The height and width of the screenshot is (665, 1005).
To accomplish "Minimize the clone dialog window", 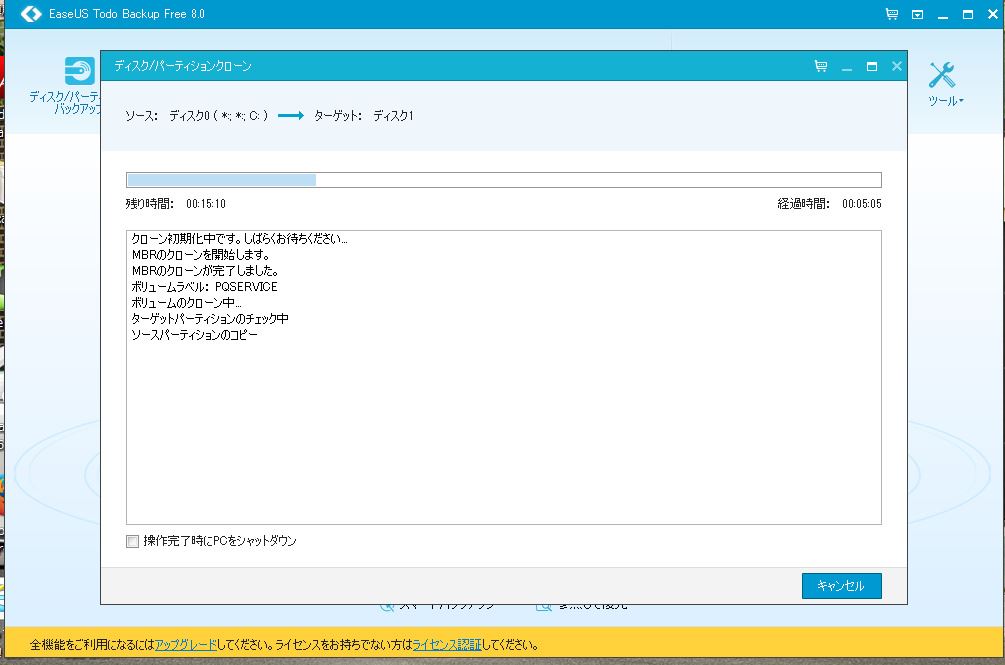I will (847, 67).
